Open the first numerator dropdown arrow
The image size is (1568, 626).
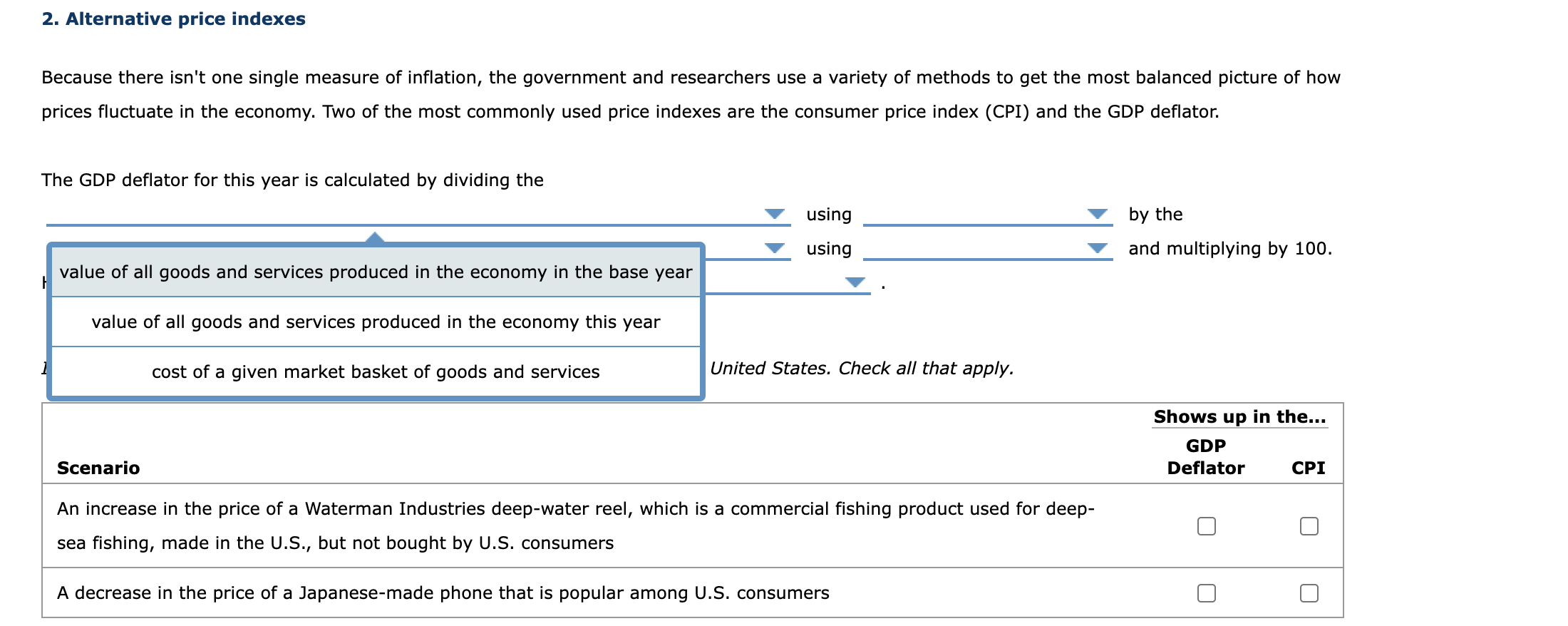coord(773,213)
